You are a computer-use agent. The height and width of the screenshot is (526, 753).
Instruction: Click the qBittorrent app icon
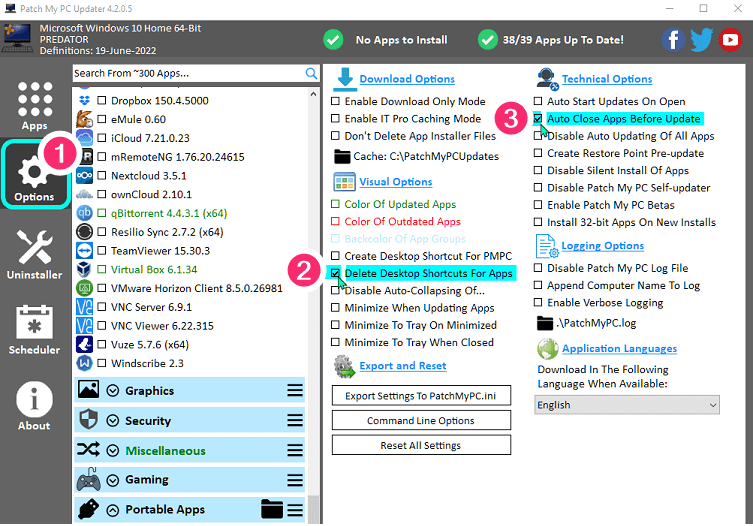[x=85, y=213]
